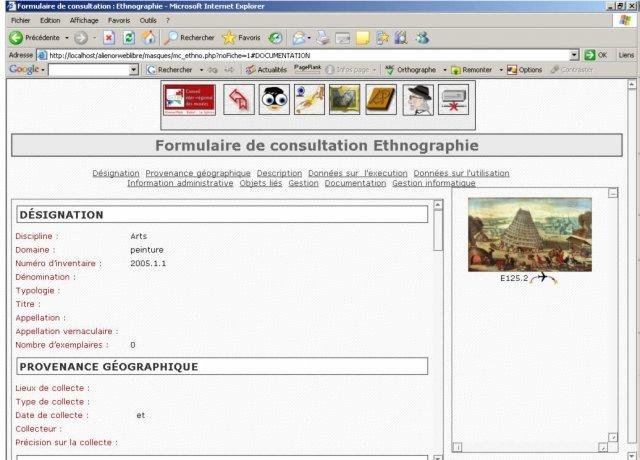Viewport: 640px width, 460px height.
Task: Jump to Information administrative link
Action: coord(180,183)
